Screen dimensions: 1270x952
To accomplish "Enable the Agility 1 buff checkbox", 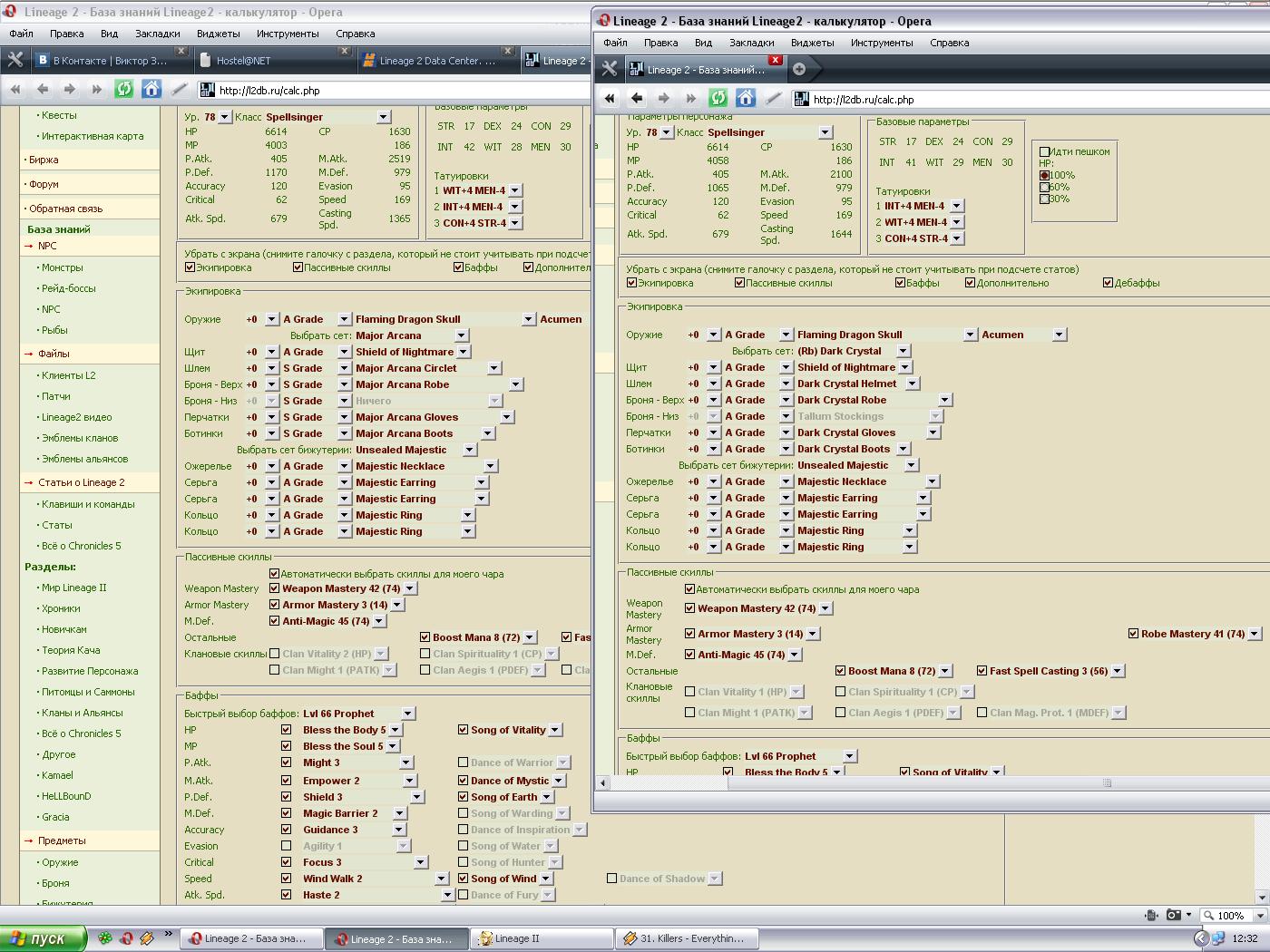I will (x=287, y=846).
